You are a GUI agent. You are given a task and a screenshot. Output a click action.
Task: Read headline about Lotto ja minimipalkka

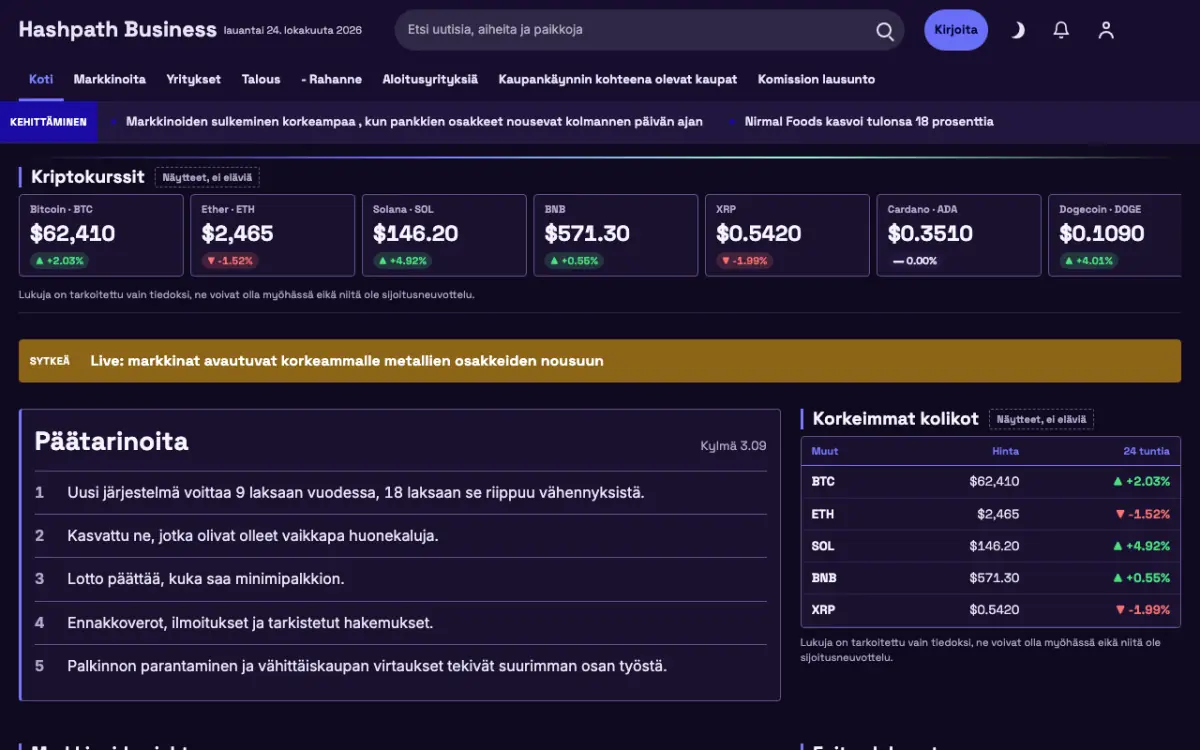click(206, 579)
